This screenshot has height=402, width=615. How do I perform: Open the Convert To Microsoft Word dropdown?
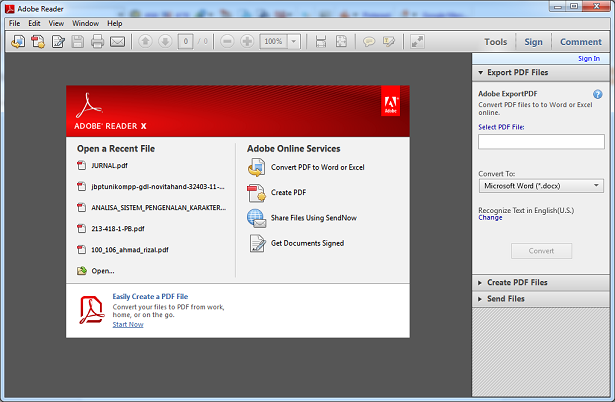point(541,186)
